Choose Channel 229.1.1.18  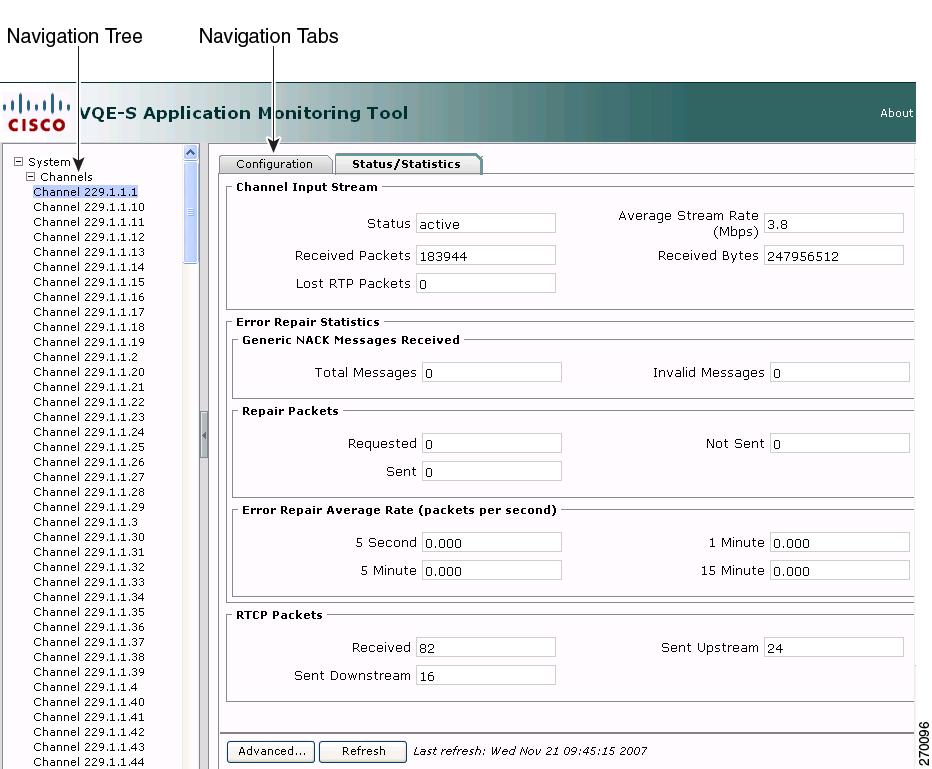coord(89,327)
